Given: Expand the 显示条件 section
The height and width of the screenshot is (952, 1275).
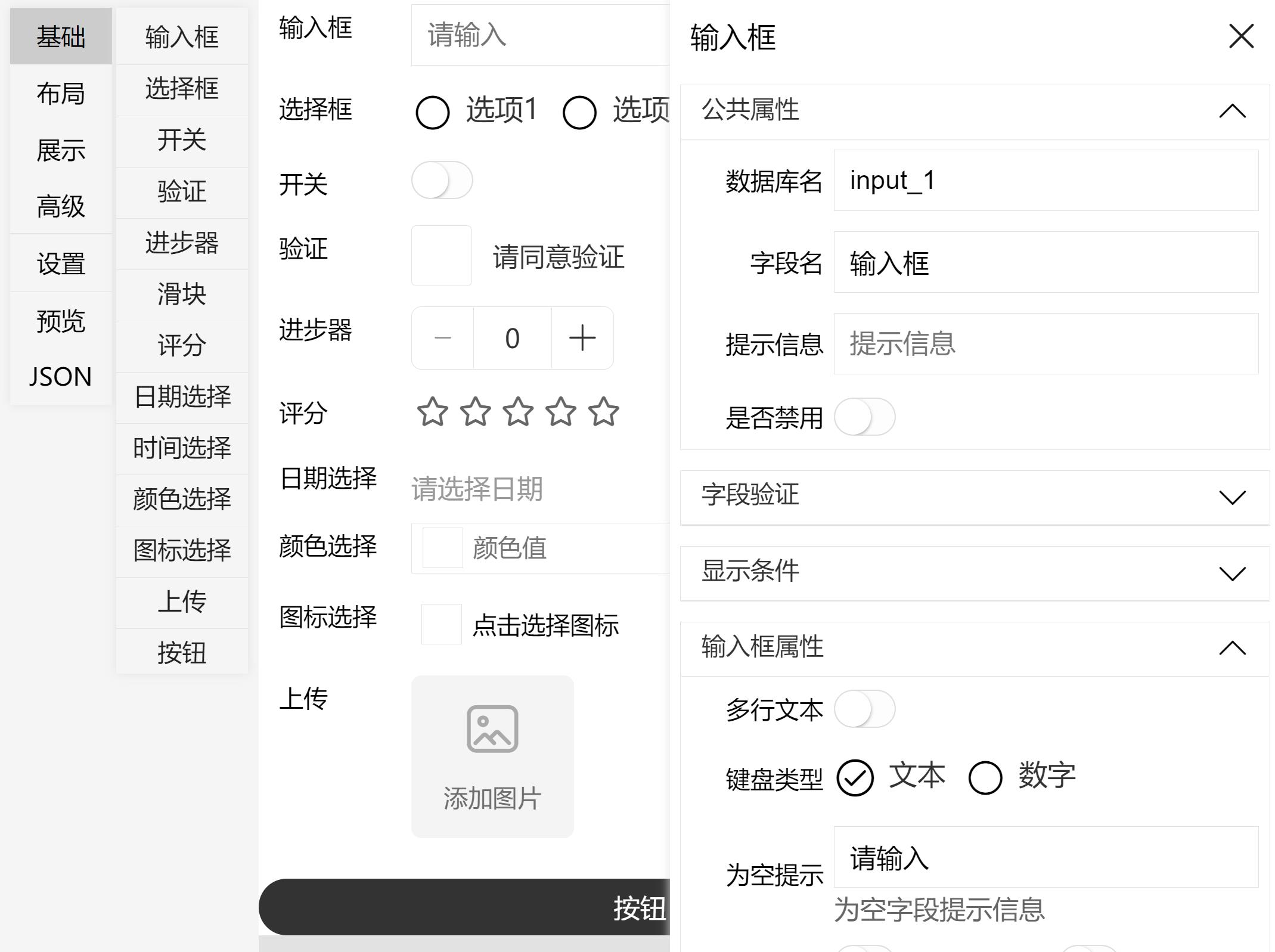Looking at the screenshot, I should pos(1232,573).
